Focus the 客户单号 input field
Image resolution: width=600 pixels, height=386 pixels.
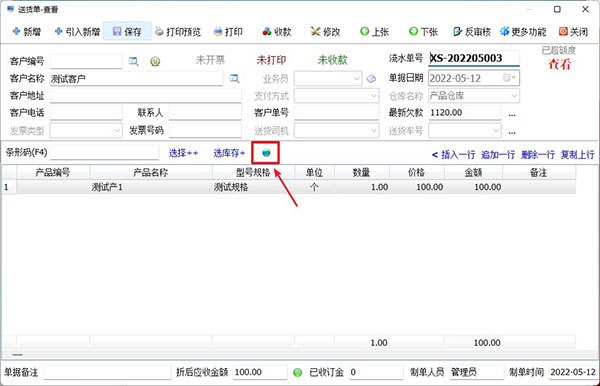336,112
